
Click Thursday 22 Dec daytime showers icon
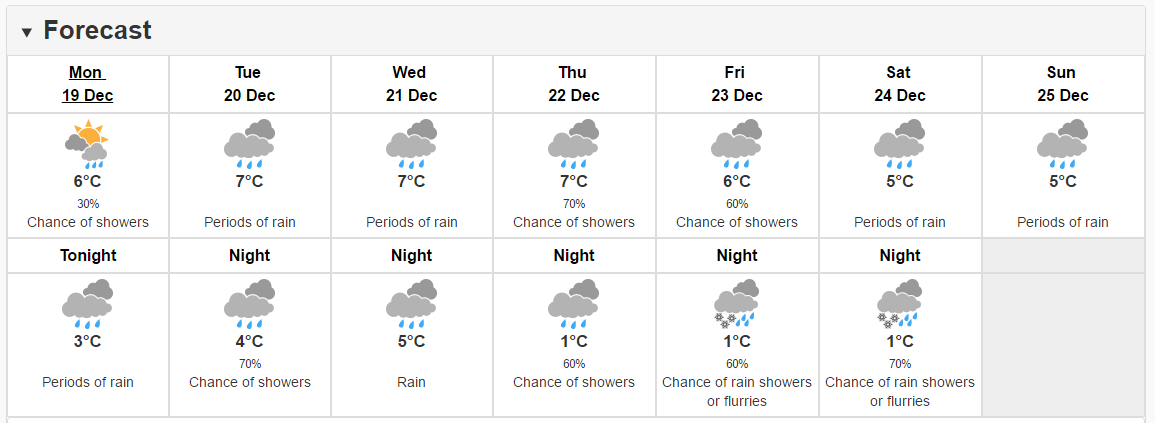pyautogui.click(x=574, y=144)
